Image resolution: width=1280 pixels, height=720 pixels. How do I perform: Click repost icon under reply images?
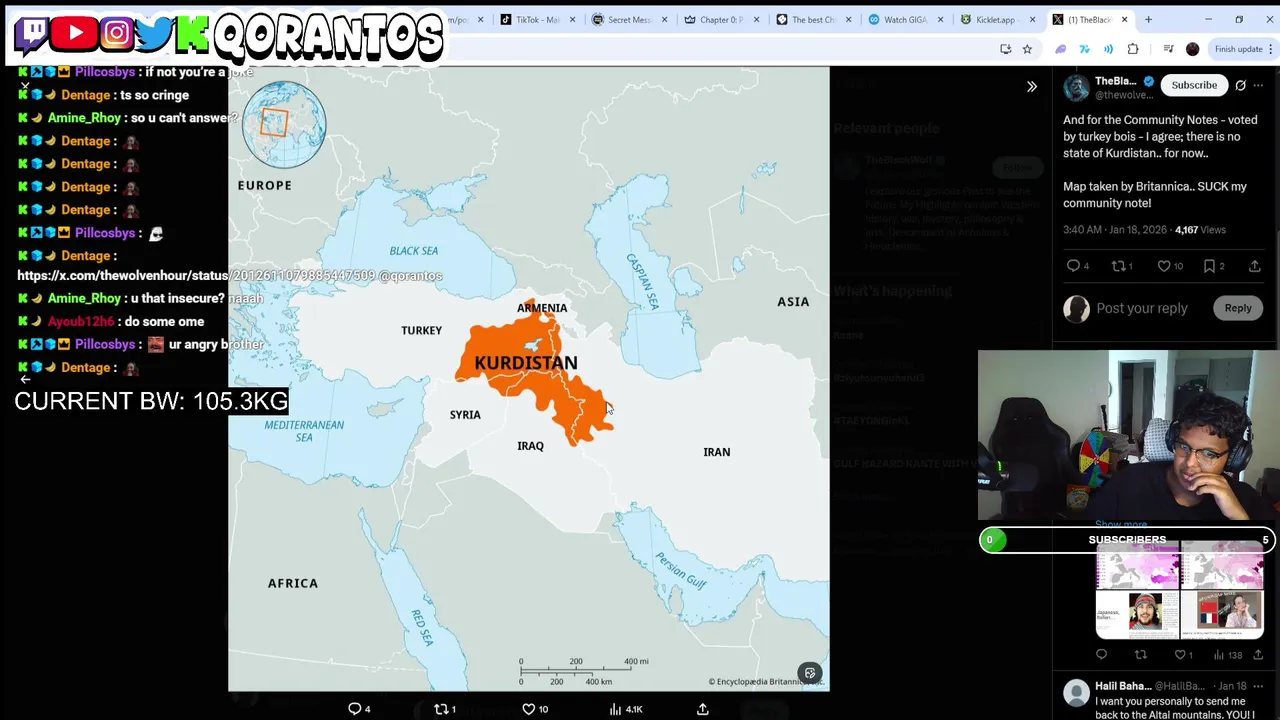tap(1140, 655)
